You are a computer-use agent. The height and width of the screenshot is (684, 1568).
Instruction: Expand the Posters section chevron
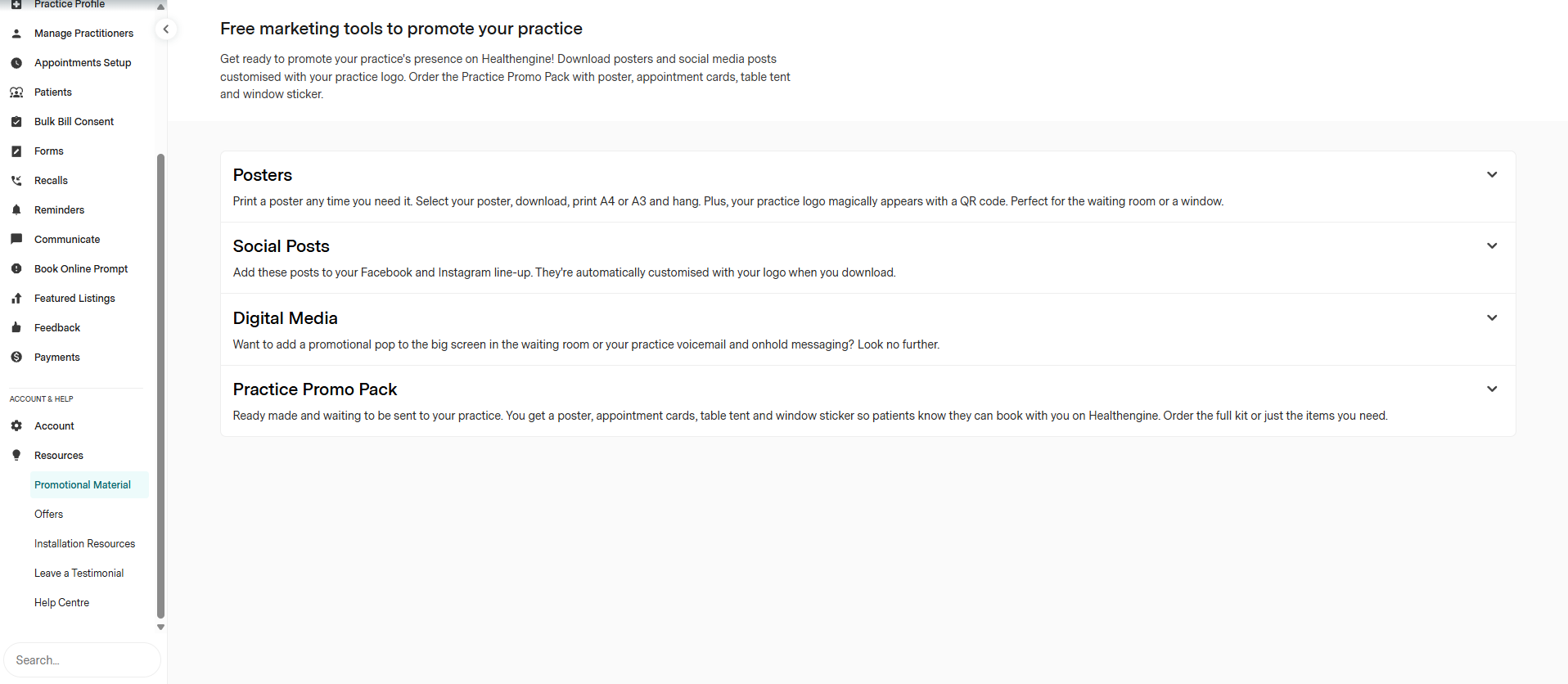1492,175
